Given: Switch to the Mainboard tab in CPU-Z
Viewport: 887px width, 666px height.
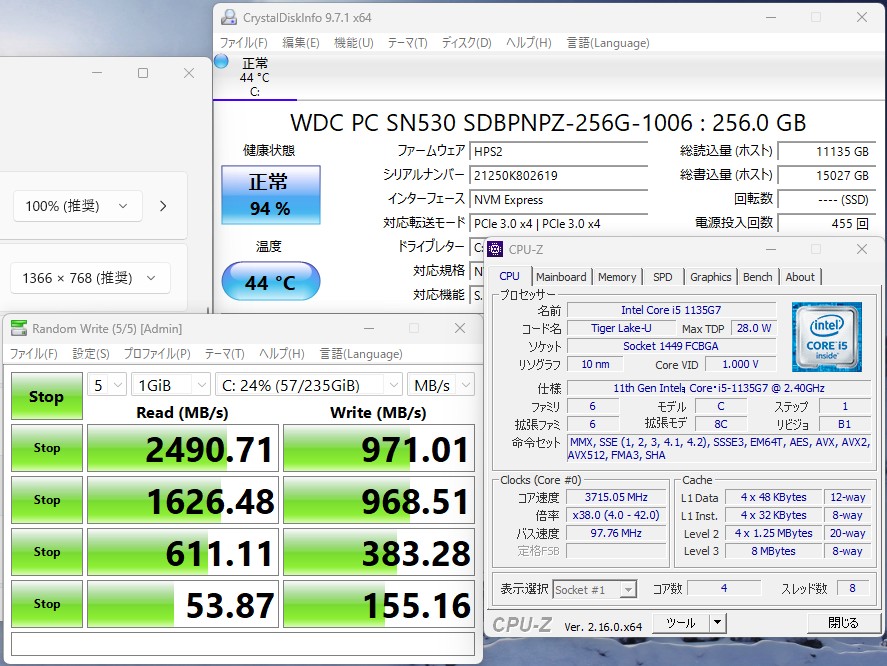Looking at the screenshot, I should point(561,277).
